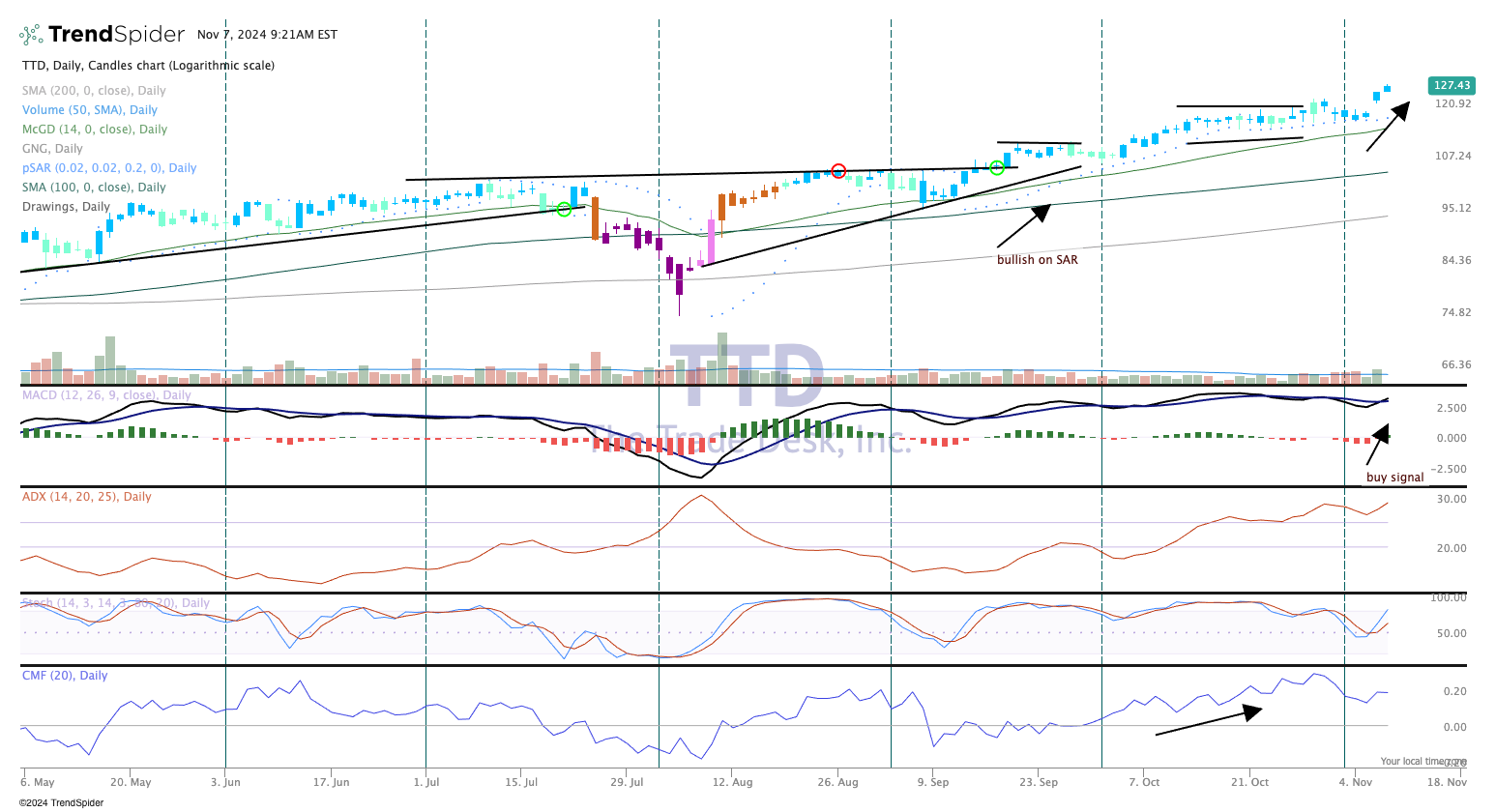1496x812 pixels.
Task: Click the green circle marker near mid-September
Action: [997, 167]
